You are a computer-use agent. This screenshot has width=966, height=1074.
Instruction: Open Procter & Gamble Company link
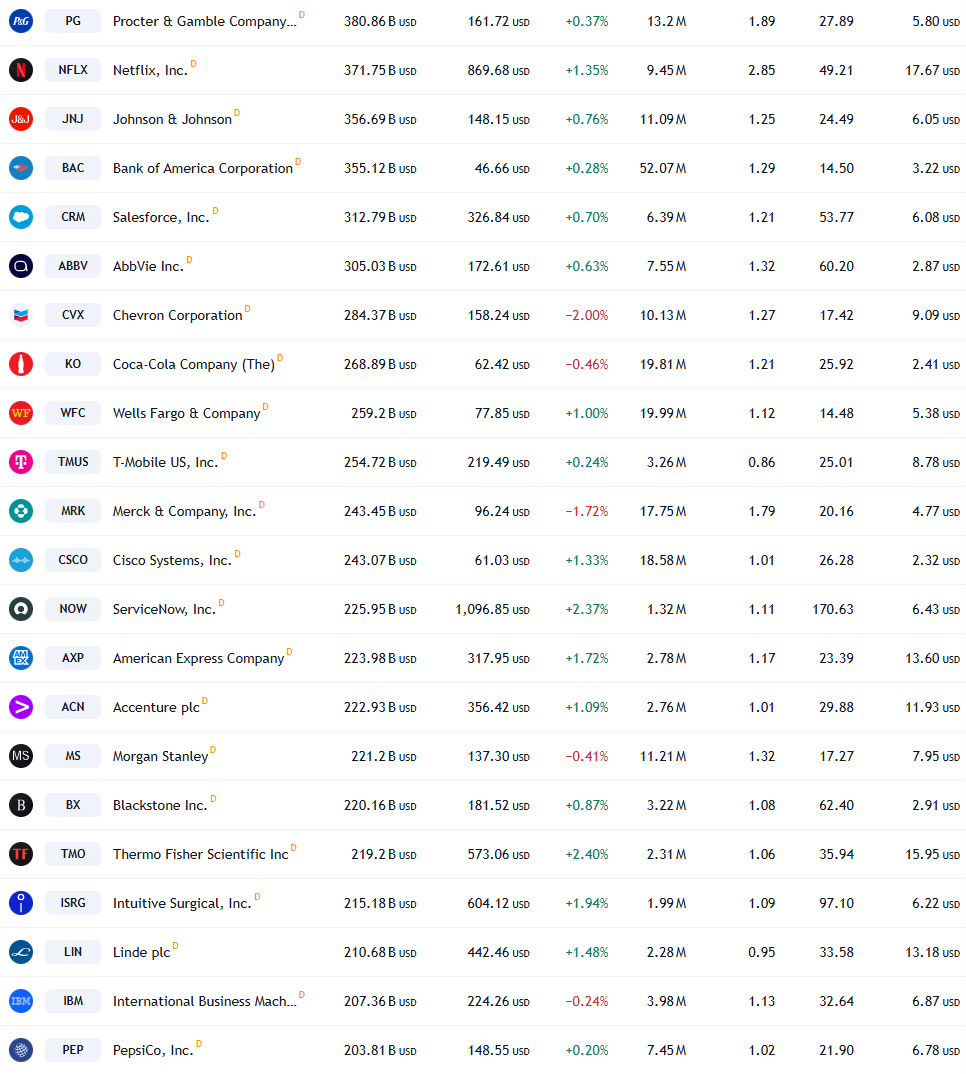(x=205, y=21)
